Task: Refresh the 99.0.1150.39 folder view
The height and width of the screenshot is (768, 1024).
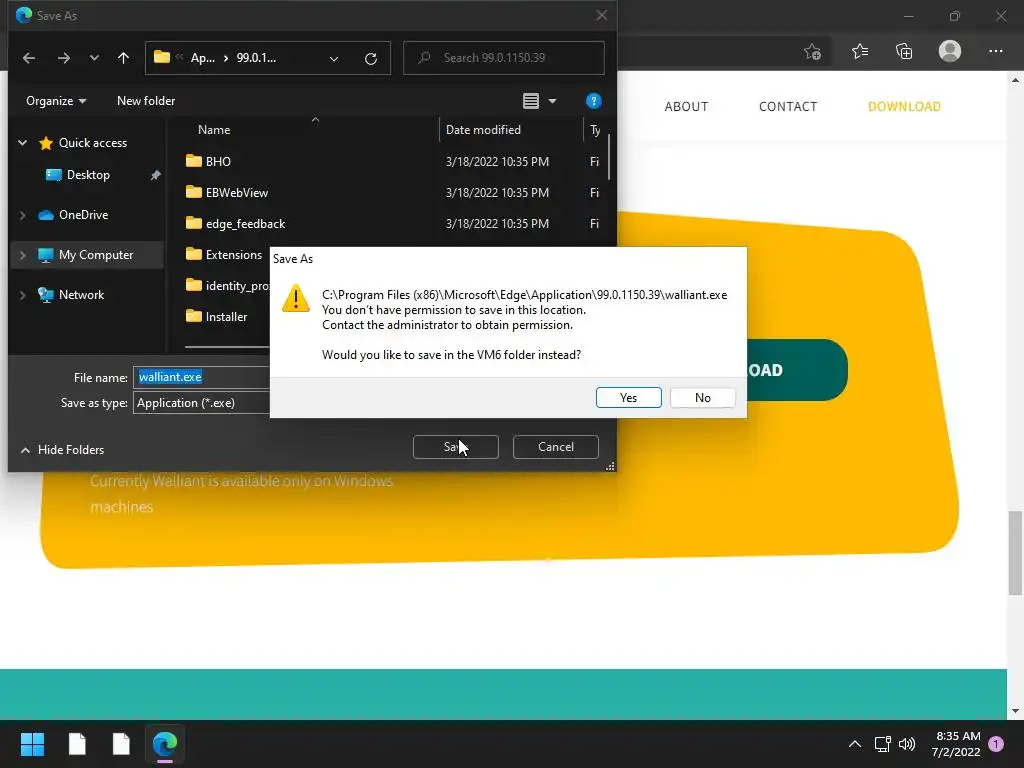Action: (371, 59)
